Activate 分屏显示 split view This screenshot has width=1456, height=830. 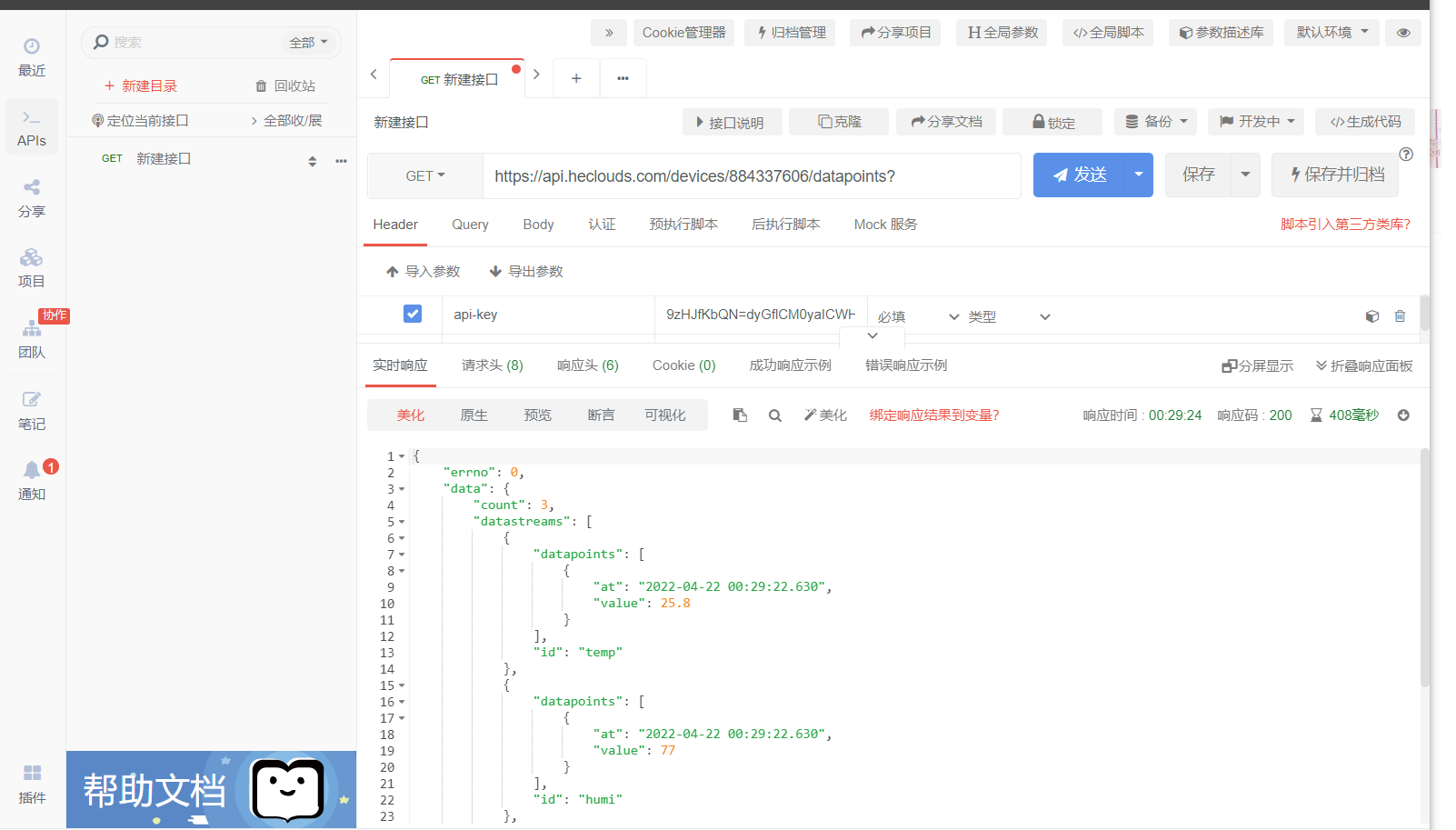coord(1258,365)
